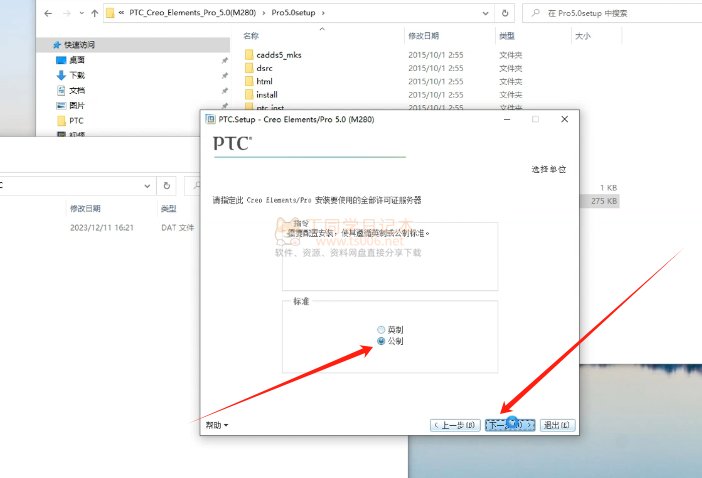Image resolution: width=702 pixels, height=478 pixels.
Task: Refresh the Pro5.0setup folder view
Action: click(x=505, y=13)
